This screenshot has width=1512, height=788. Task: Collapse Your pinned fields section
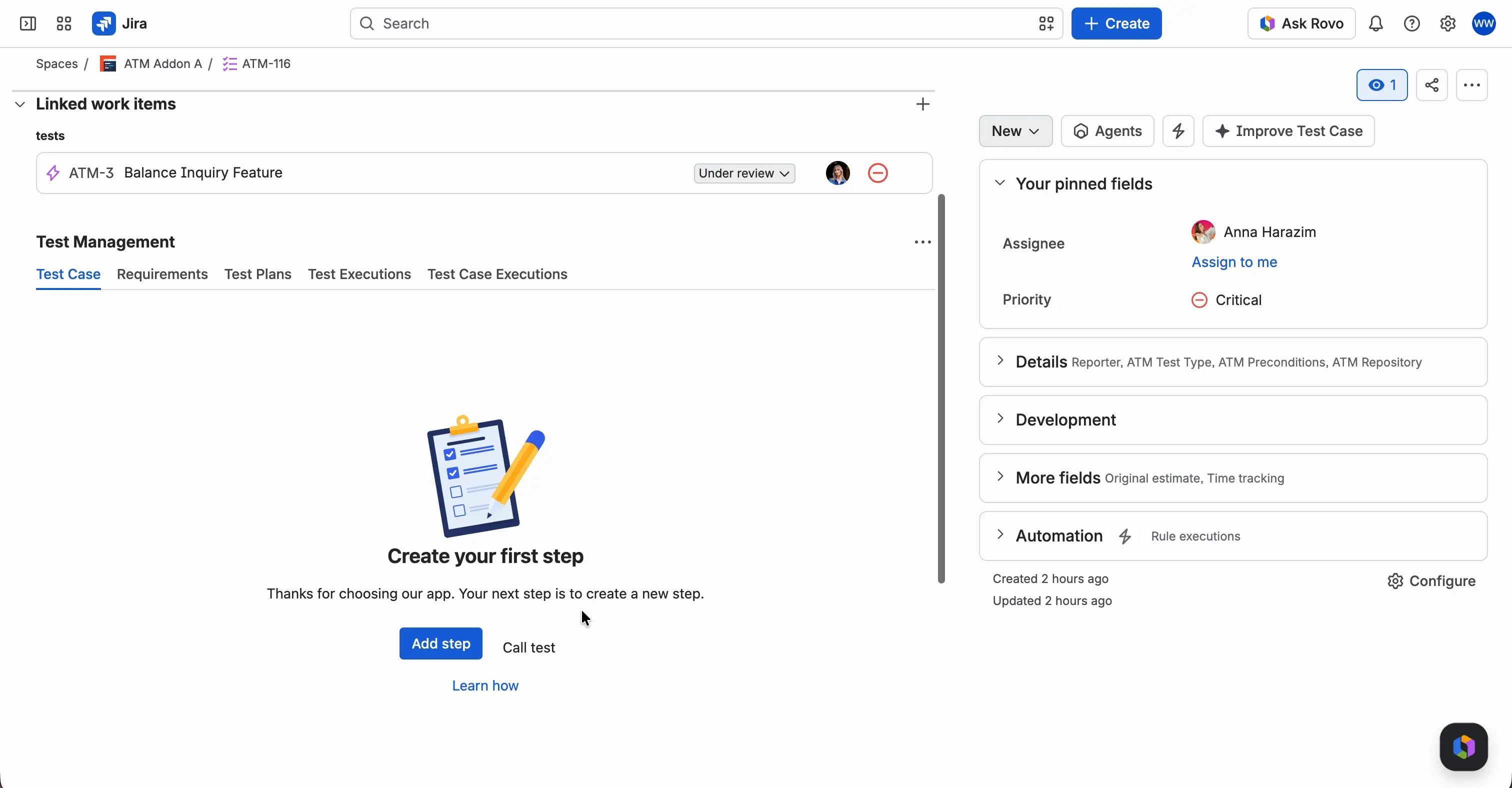1000,183
